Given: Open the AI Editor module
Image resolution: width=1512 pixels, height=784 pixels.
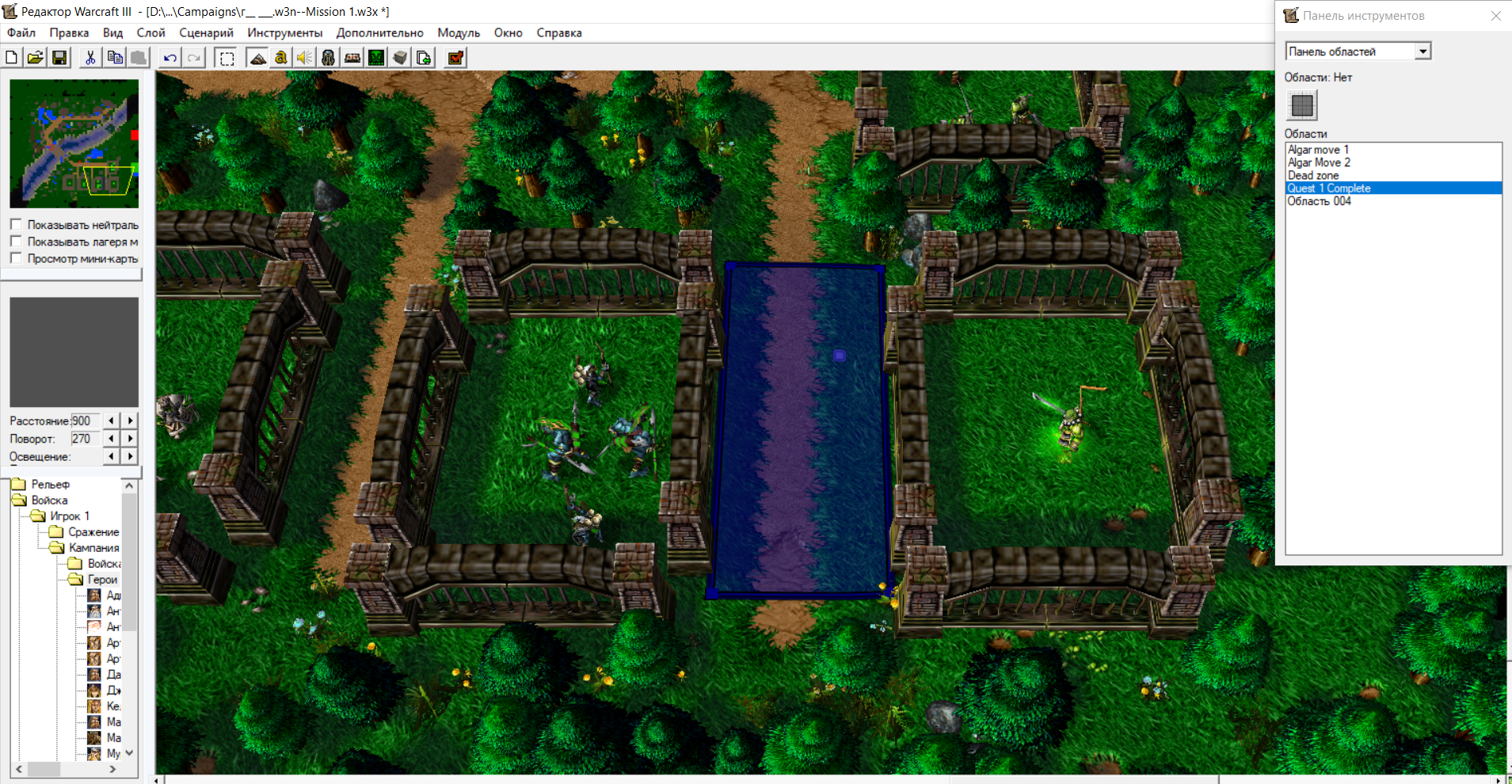Looking at the screenshot, I should (376, 58).
